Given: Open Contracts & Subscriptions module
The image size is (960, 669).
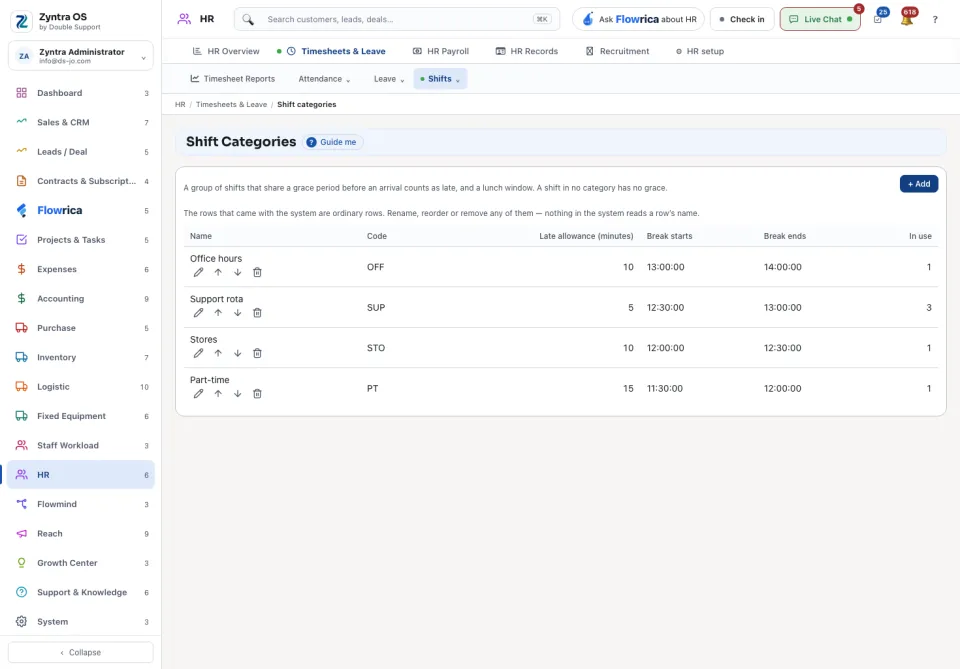Looking at the screenshot, I should coord(81,181).
